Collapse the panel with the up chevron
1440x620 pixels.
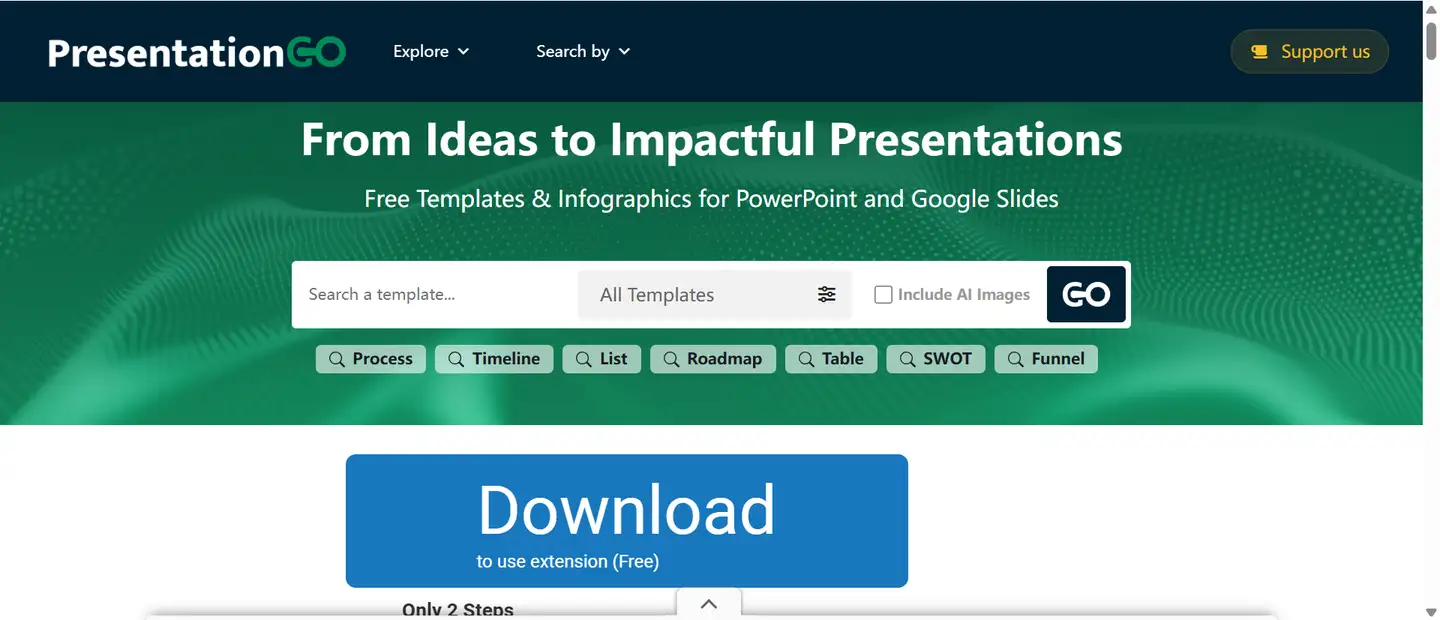point(709,604)
